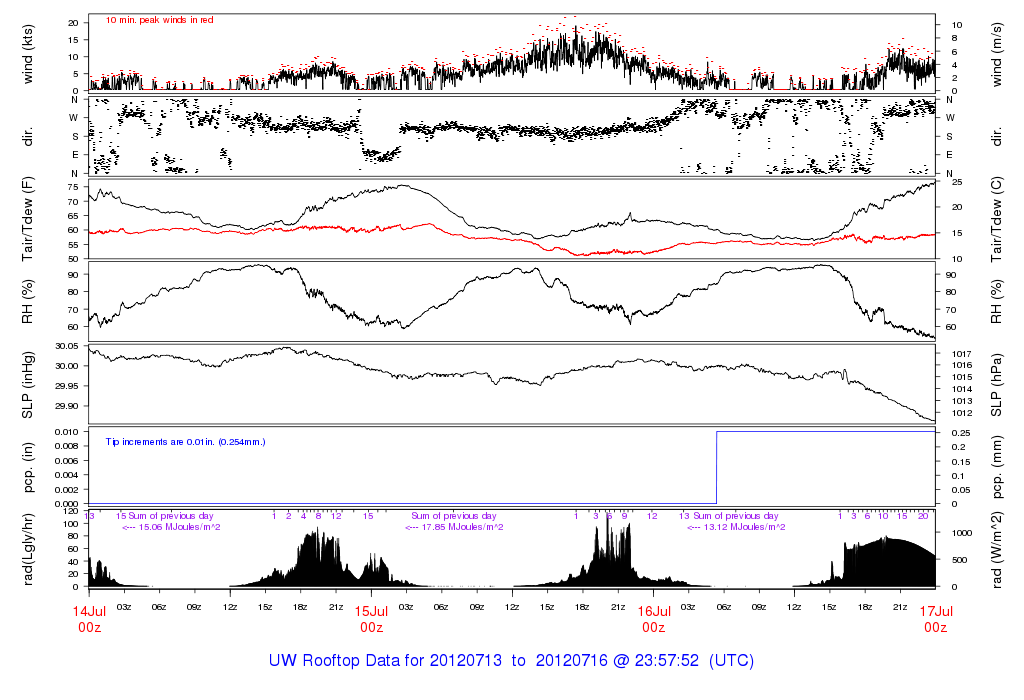Click the 'rad(Lgly/hr)' axis label
This screenshot has height=700, width=1024.
[27, 550]
